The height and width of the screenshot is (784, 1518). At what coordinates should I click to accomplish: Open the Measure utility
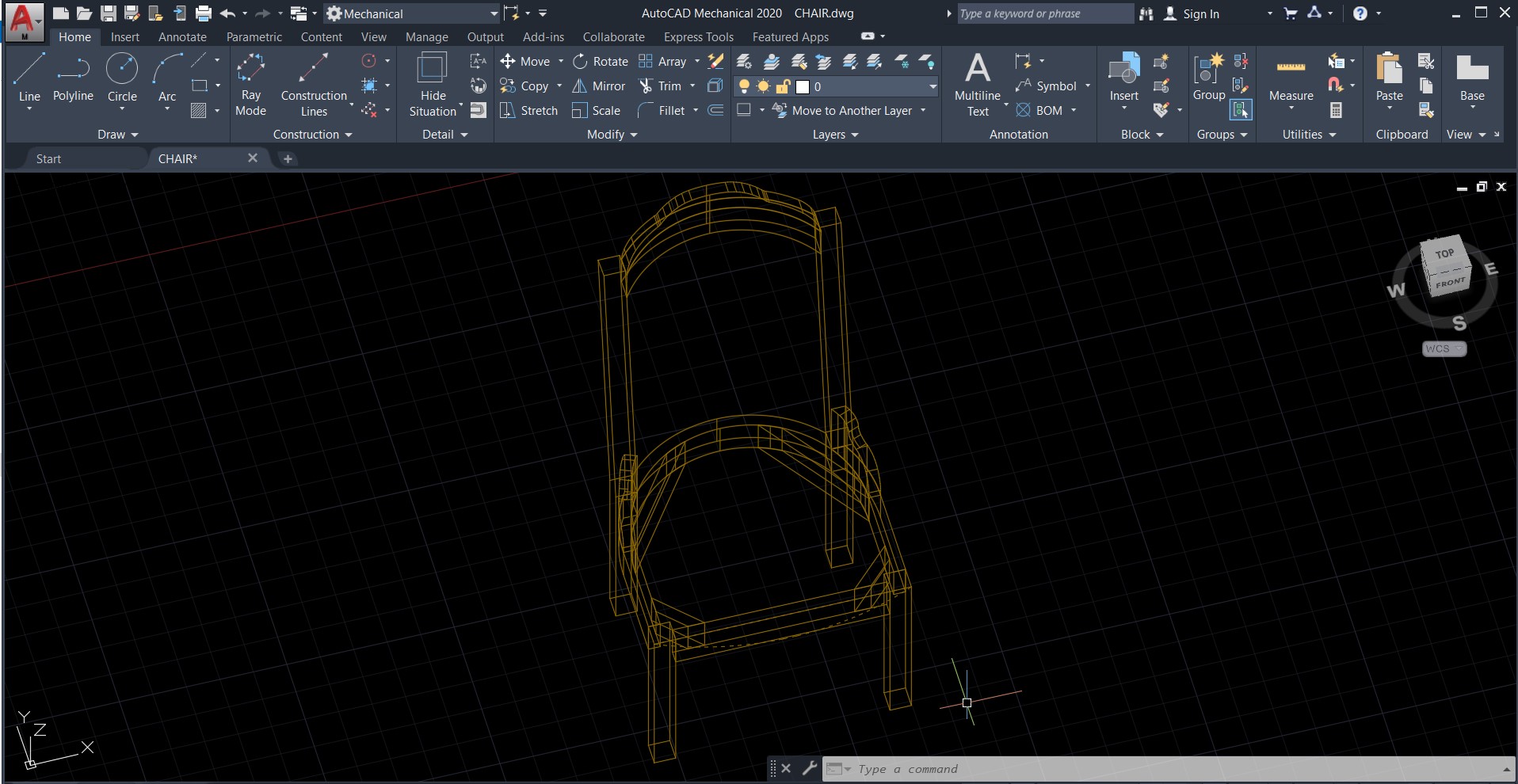point(1291,78)
